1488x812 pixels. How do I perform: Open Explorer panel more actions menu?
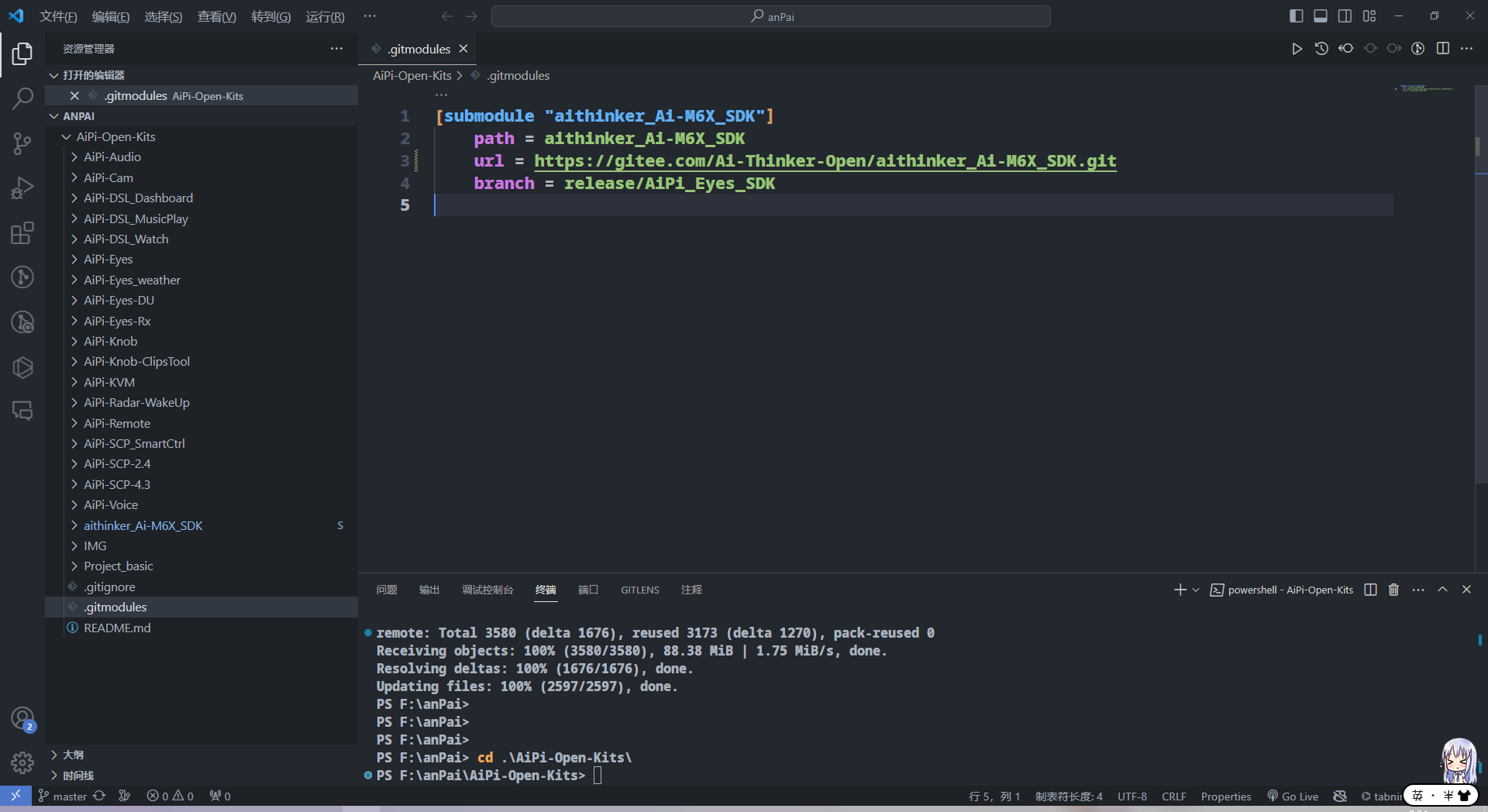click(x=336, y=48)
